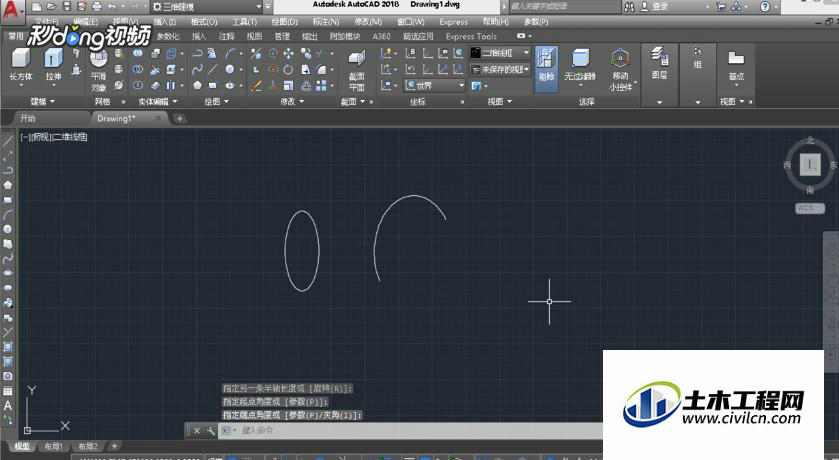Open the 未保存的视图 saved view dropdown
839x460 pixels.
[x=500, y=70]
